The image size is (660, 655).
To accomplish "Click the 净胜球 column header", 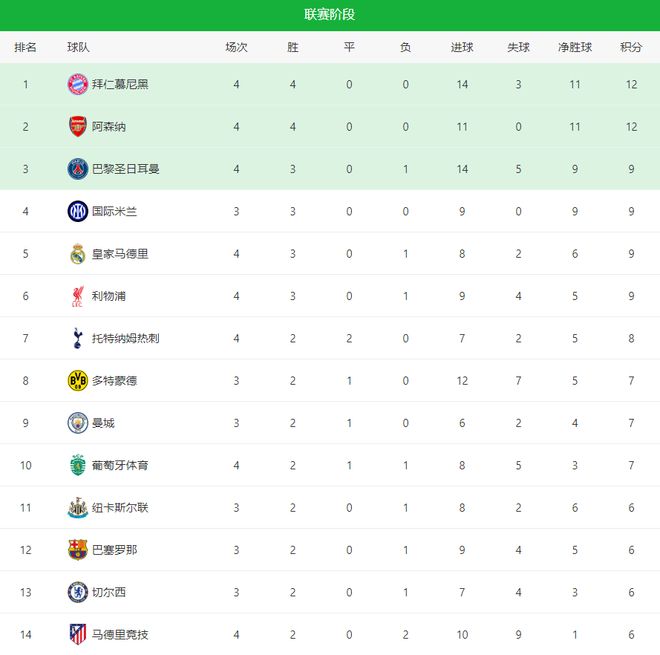I will [x=575, y=47].
